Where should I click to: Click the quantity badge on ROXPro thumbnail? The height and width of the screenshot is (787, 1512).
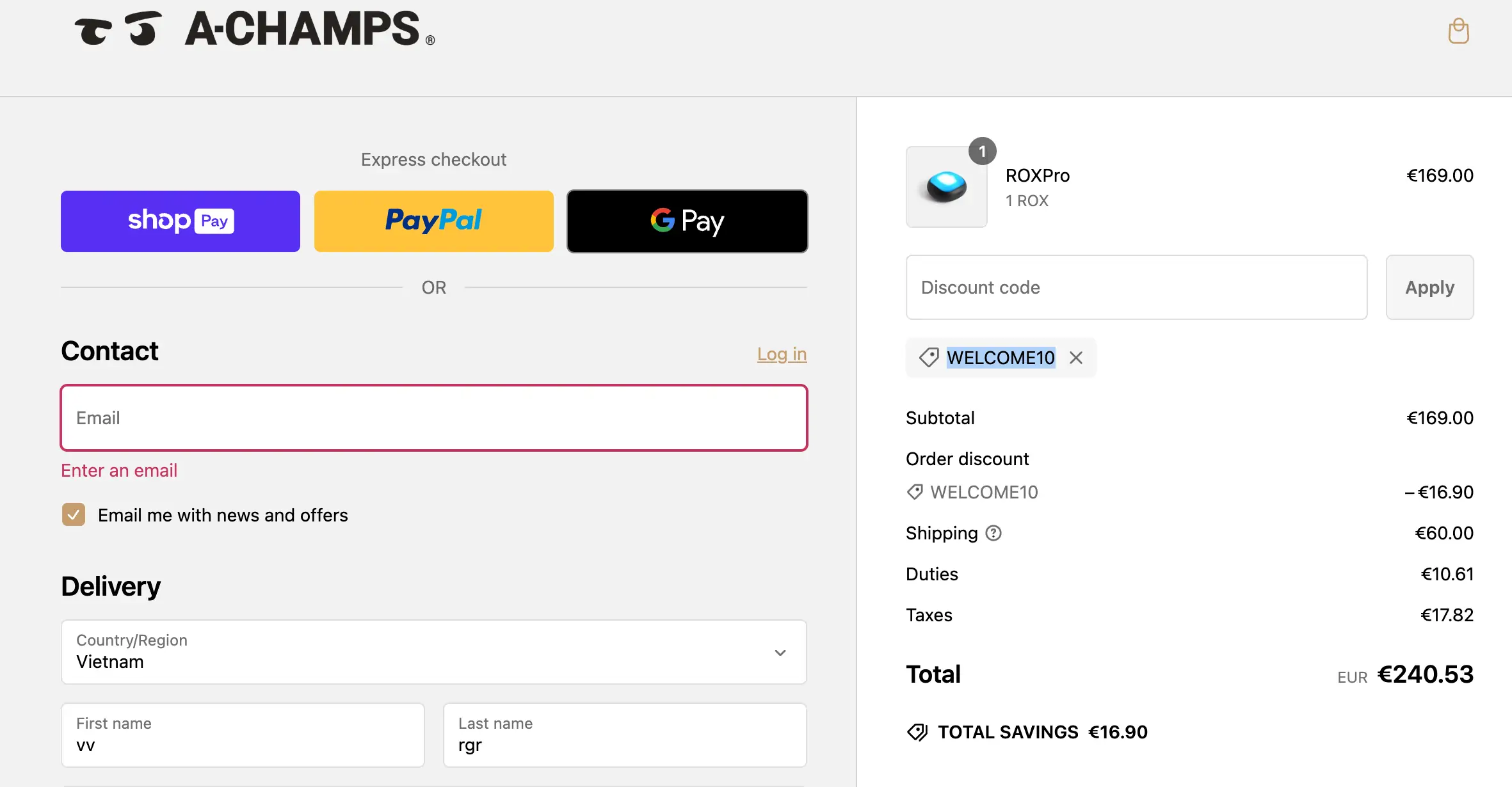[982, 152]
